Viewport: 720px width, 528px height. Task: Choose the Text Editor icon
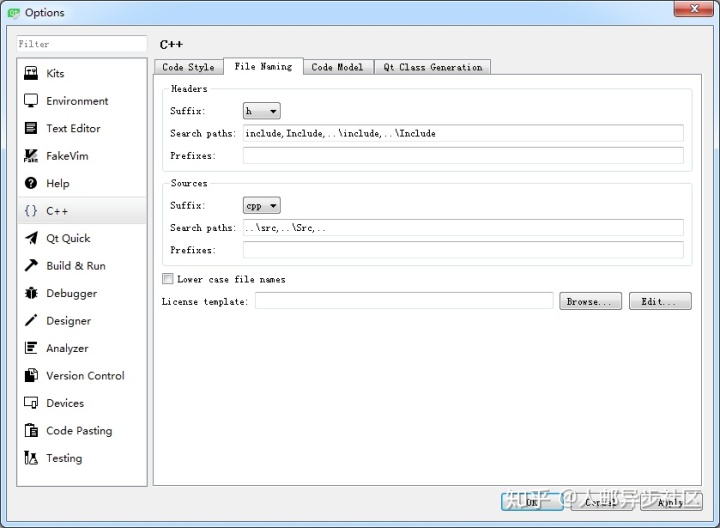coord(31,128)
